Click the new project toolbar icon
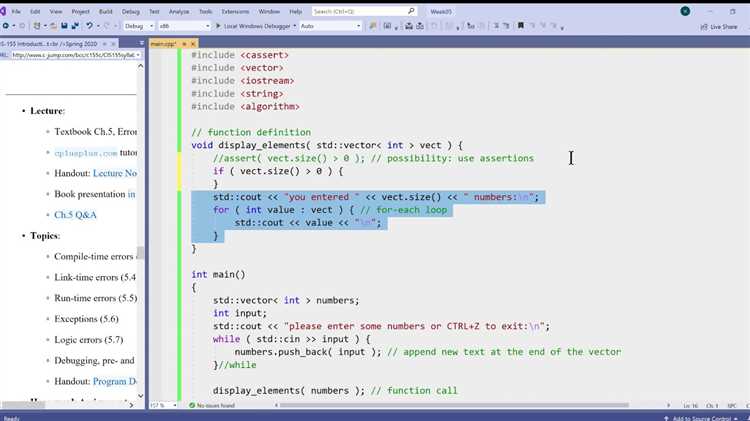This screenshot has width=750, height=421. [37, 26]
